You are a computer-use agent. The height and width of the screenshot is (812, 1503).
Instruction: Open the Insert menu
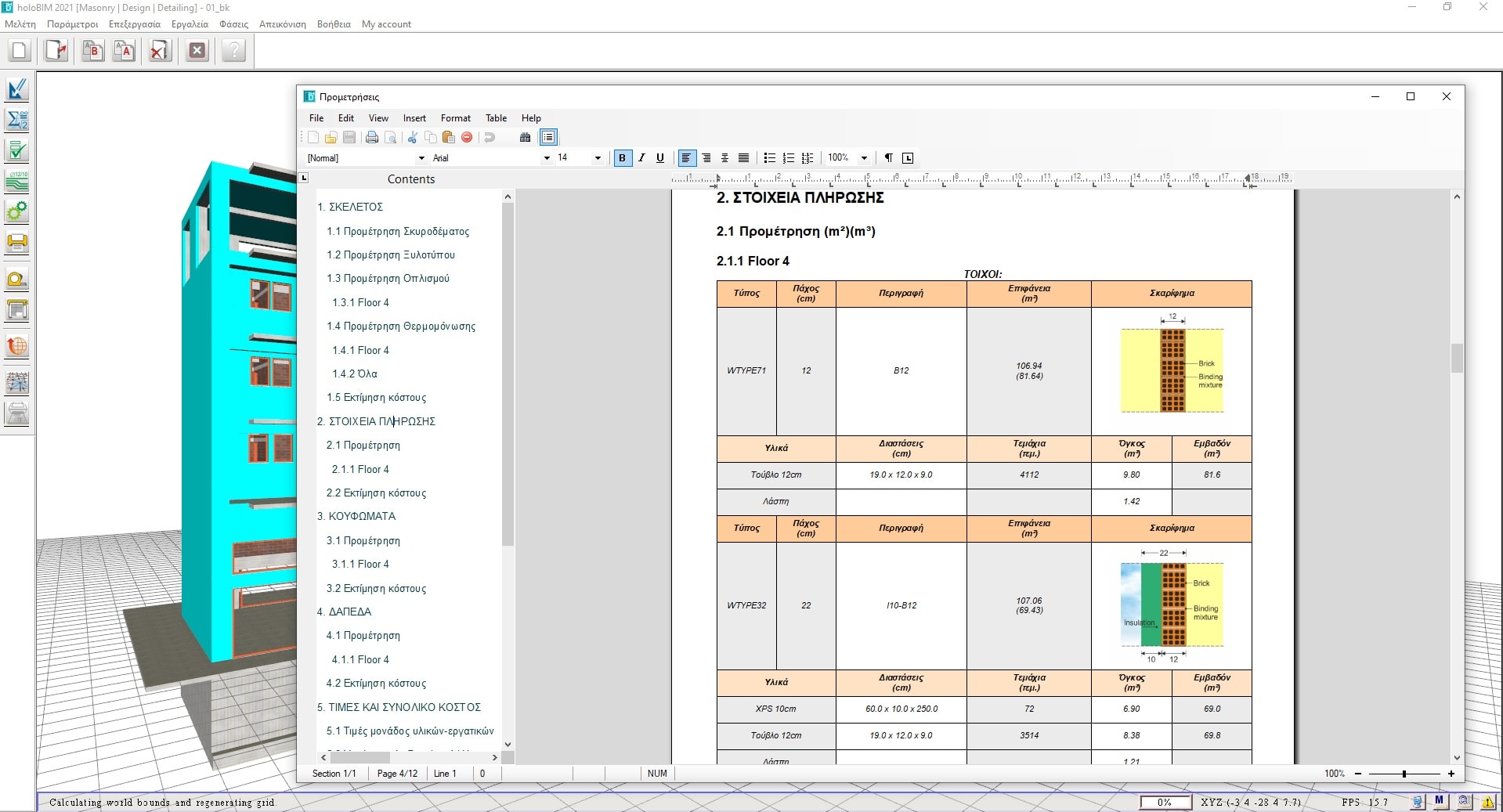(414, 118)
